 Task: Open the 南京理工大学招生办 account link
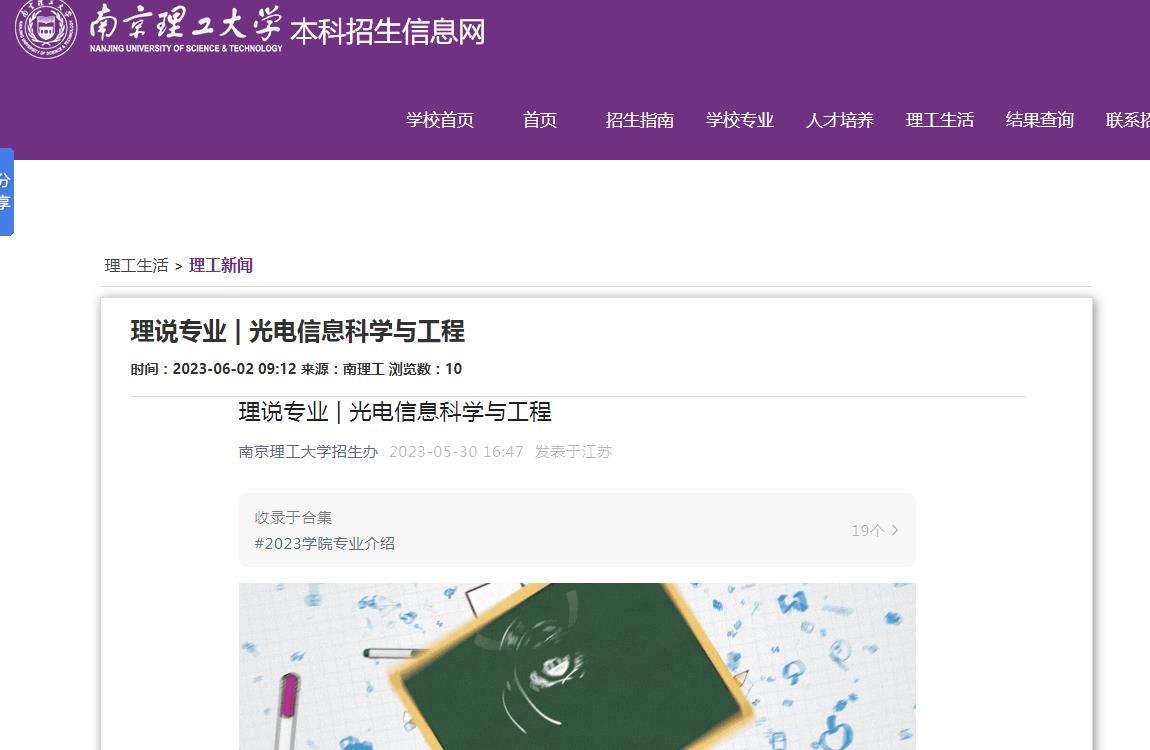pyautogui.click(x=308, y=452)
